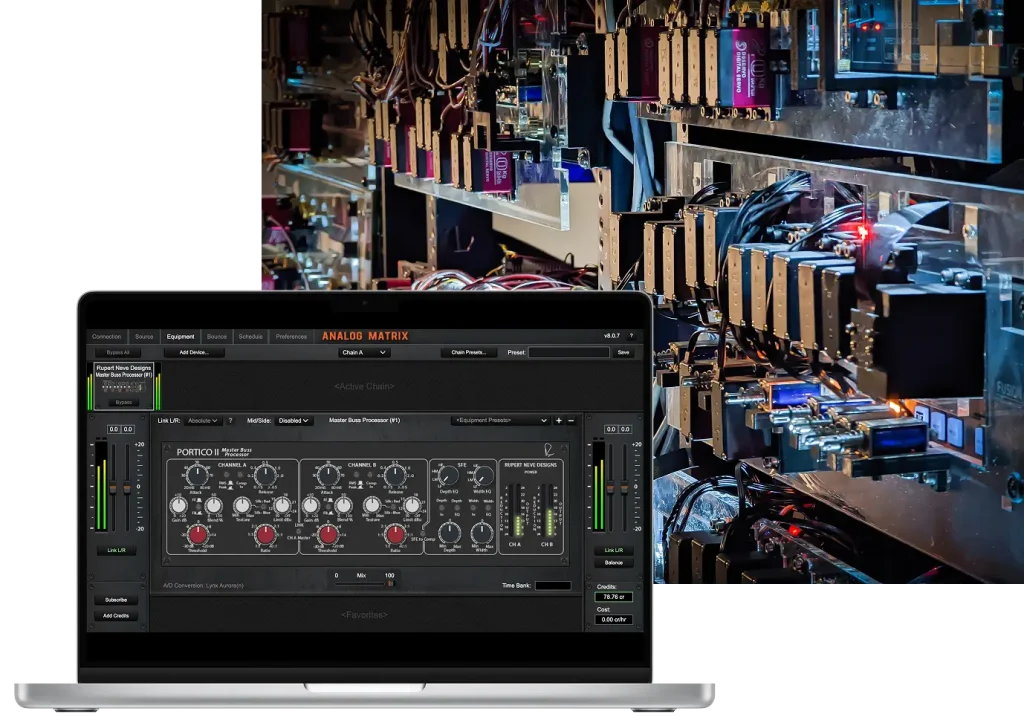The image size is (1024, 717).
Task: Click the SFE Depth EQ frequency knob
Action: coord(449,476)
